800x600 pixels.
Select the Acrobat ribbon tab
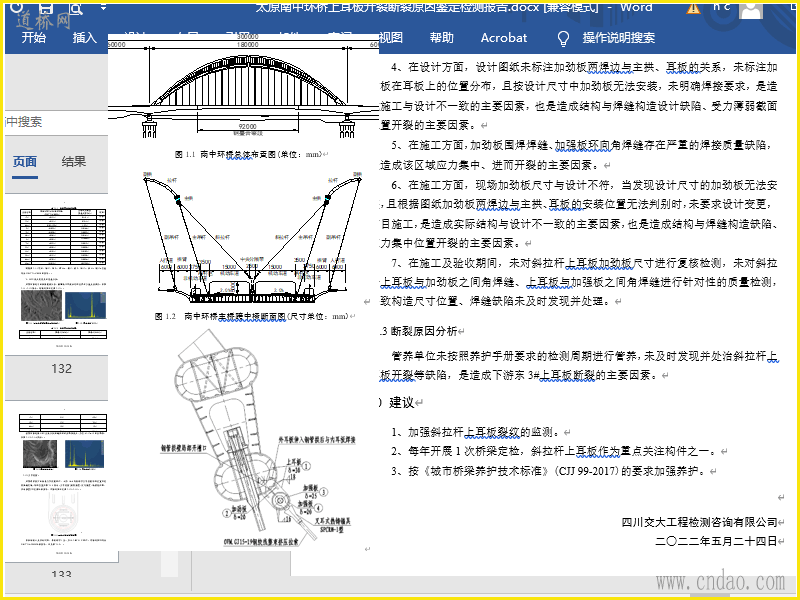[503, 38]
